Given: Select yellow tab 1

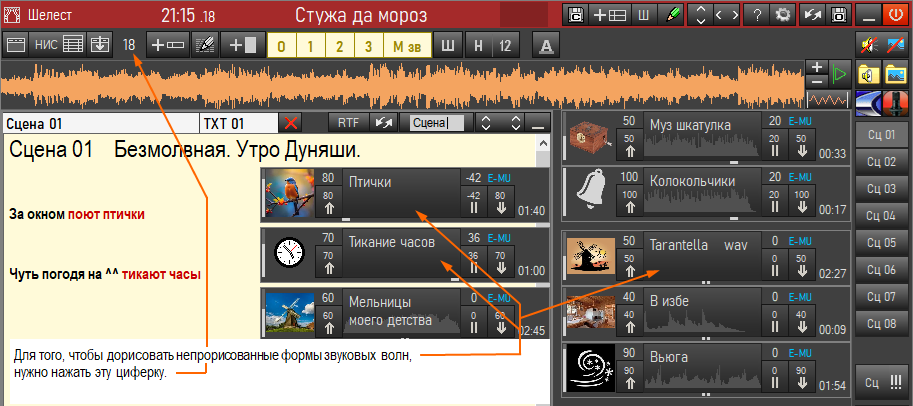Looking at the screenshot, I should [310, 45].
